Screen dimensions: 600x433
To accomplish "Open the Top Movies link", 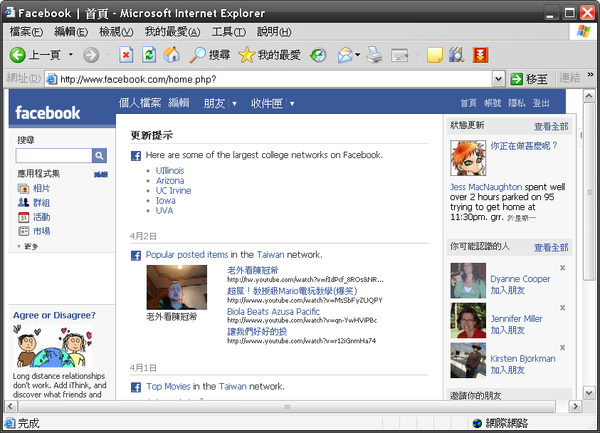I will (168, 386).
